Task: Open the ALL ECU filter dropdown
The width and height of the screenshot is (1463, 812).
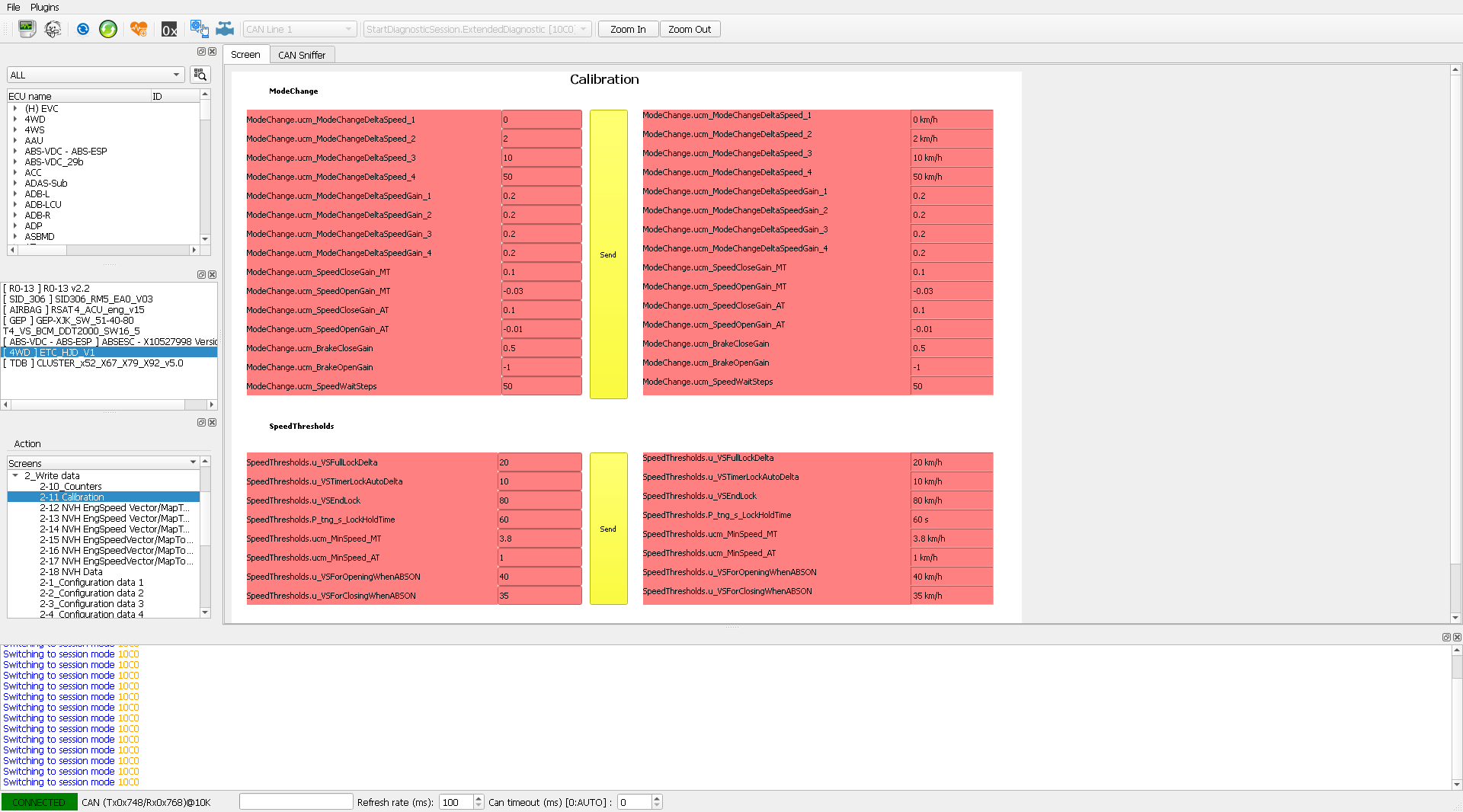Action: point(95,75)
